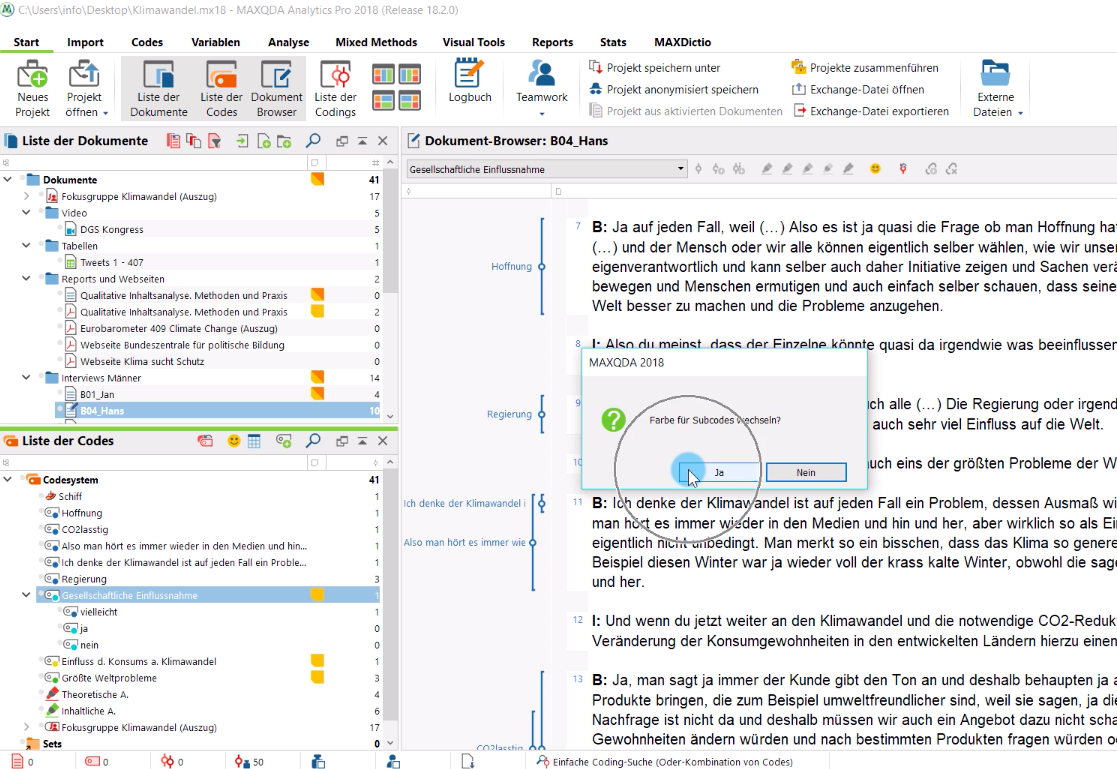Click the green-arrow import documents icon

(242, 141)
